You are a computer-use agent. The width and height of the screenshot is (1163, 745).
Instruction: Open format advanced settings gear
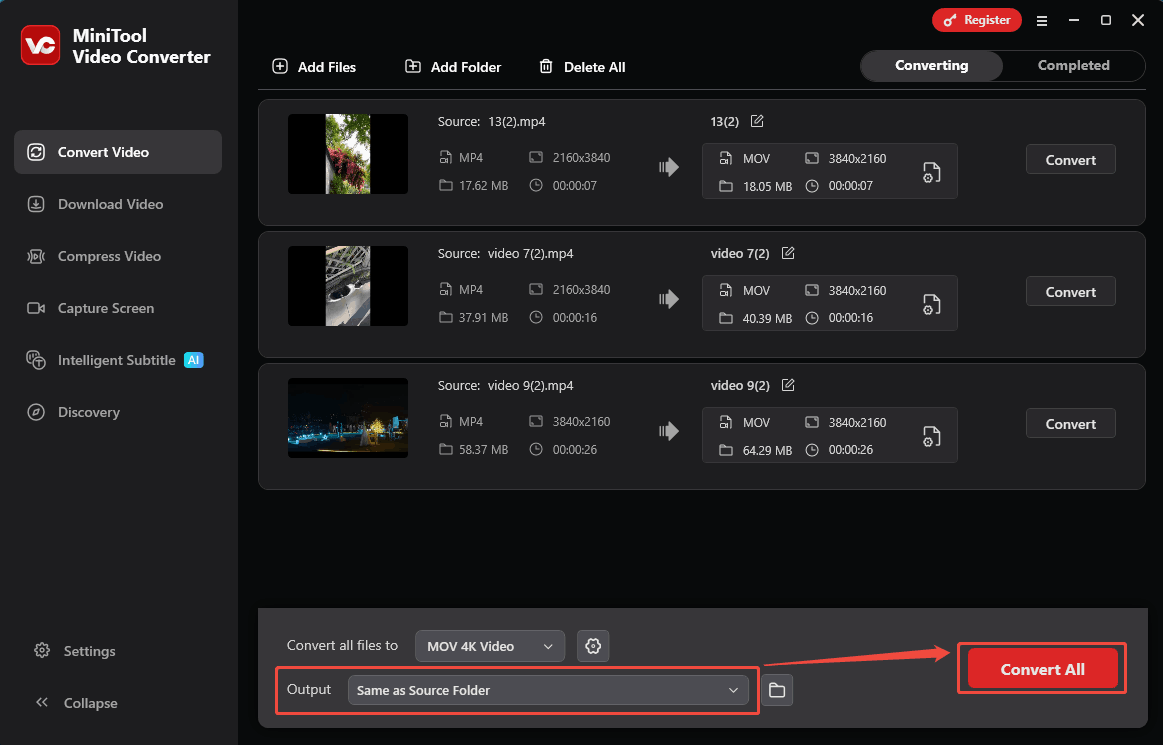coord(592,646)
